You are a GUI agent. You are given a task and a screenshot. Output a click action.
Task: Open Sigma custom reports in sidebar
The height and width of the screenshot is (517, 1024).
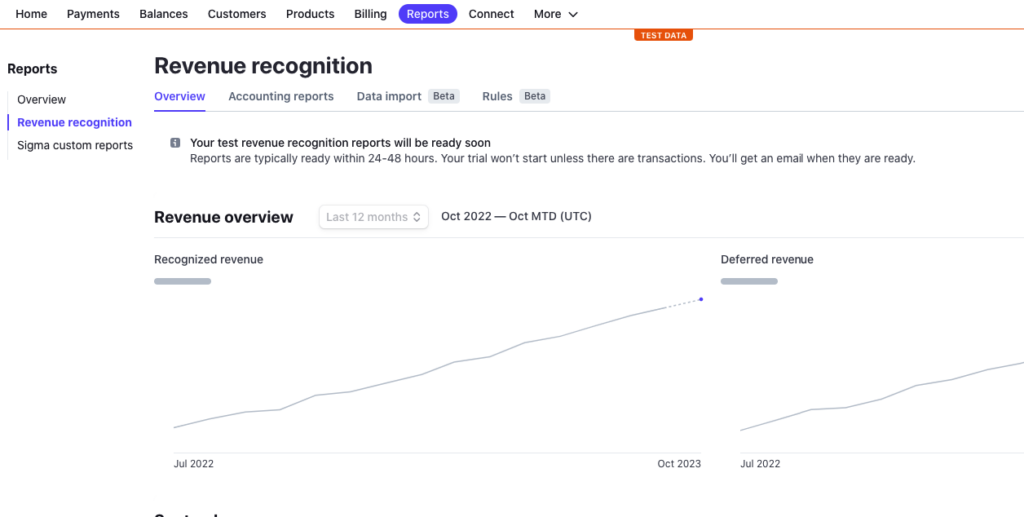point(75,145)
